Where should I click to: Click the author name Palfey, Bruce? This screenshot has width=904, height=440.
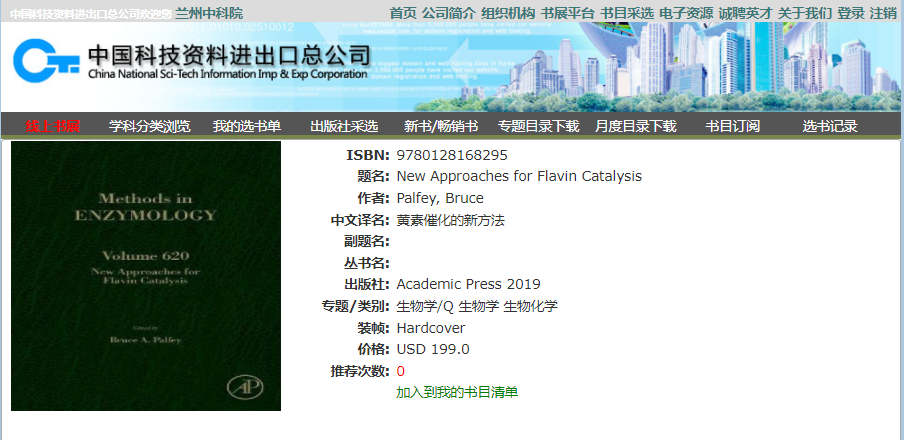pos(440,198)
